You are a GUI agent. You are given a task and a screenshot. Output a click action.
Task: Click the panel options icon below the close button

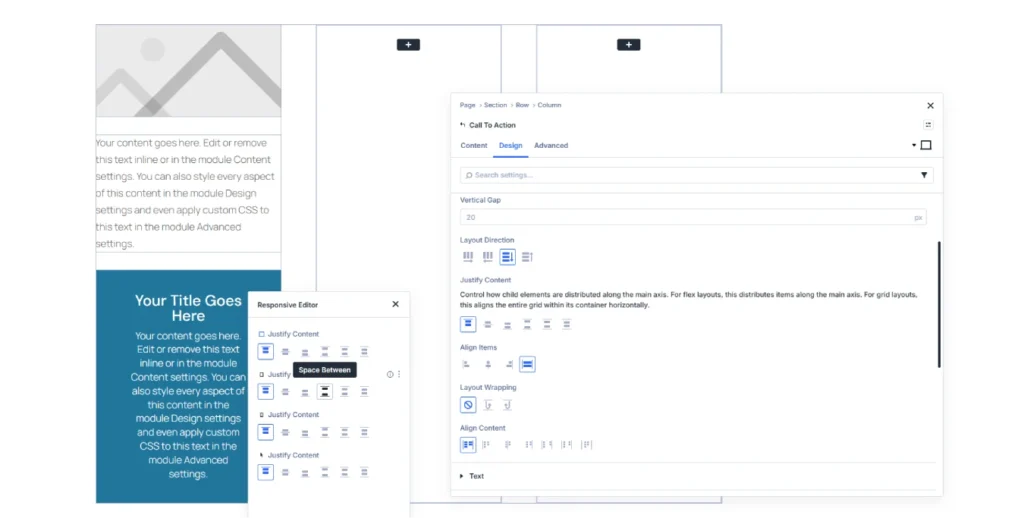pyautogui.click(x=928, y=125)
